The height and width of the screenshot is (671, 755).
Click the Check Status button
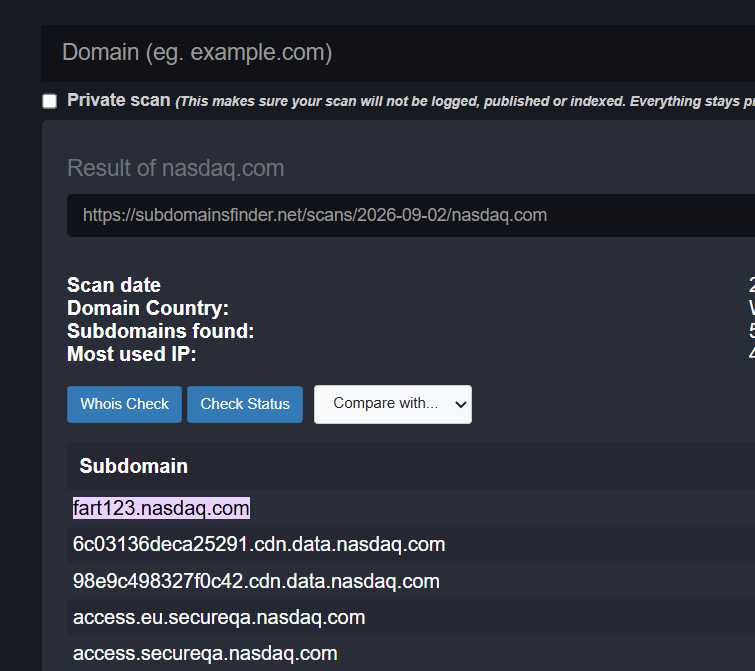tap(245, 404)
